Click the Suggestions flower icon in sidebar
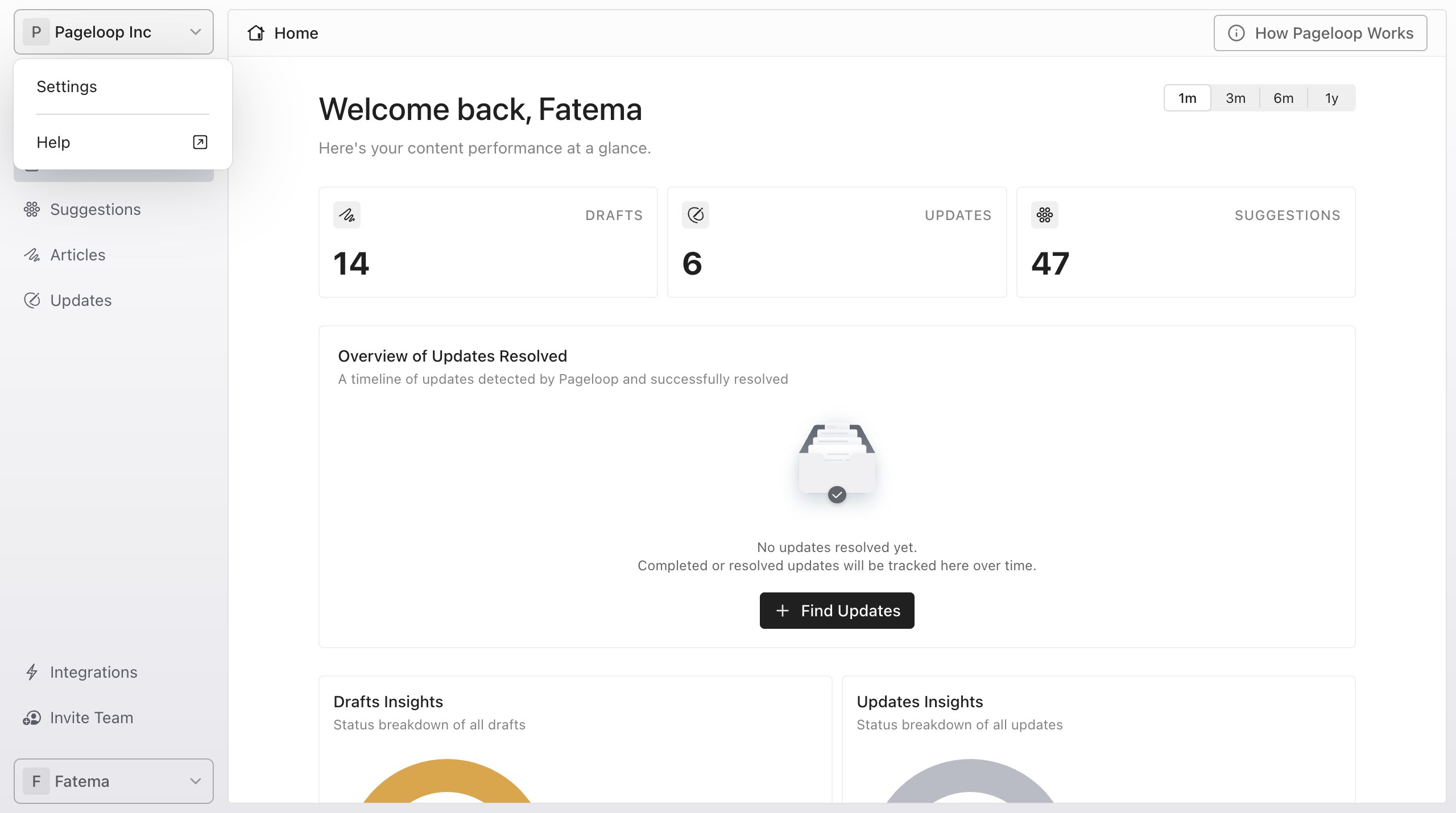 point(32,209)
